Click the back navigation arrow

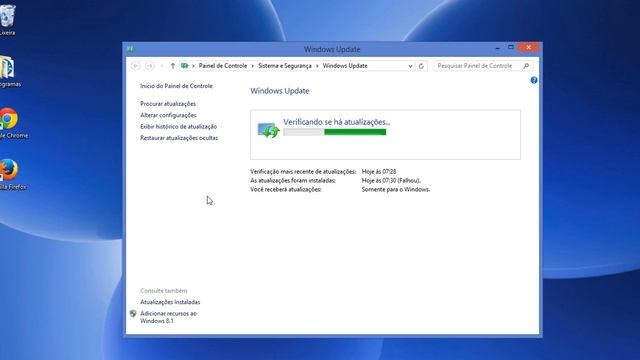(136, 66)
